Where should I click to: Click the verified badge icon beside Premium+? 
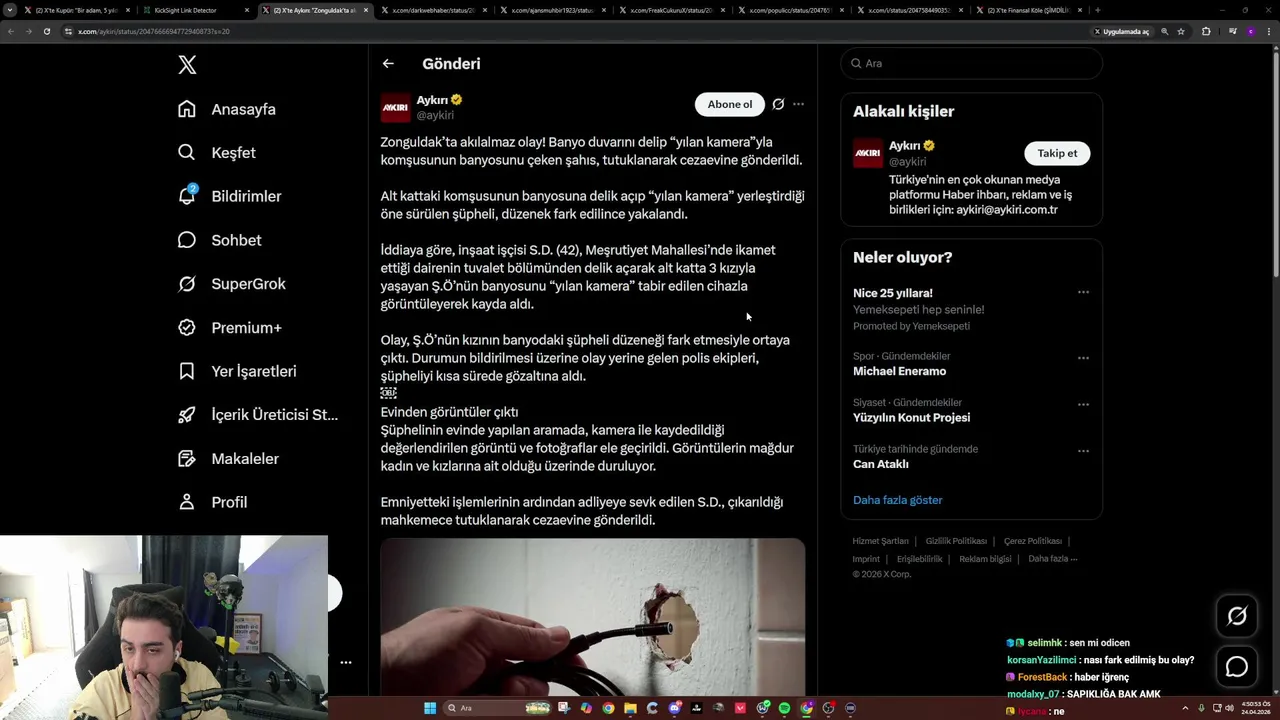pos(187,328)
